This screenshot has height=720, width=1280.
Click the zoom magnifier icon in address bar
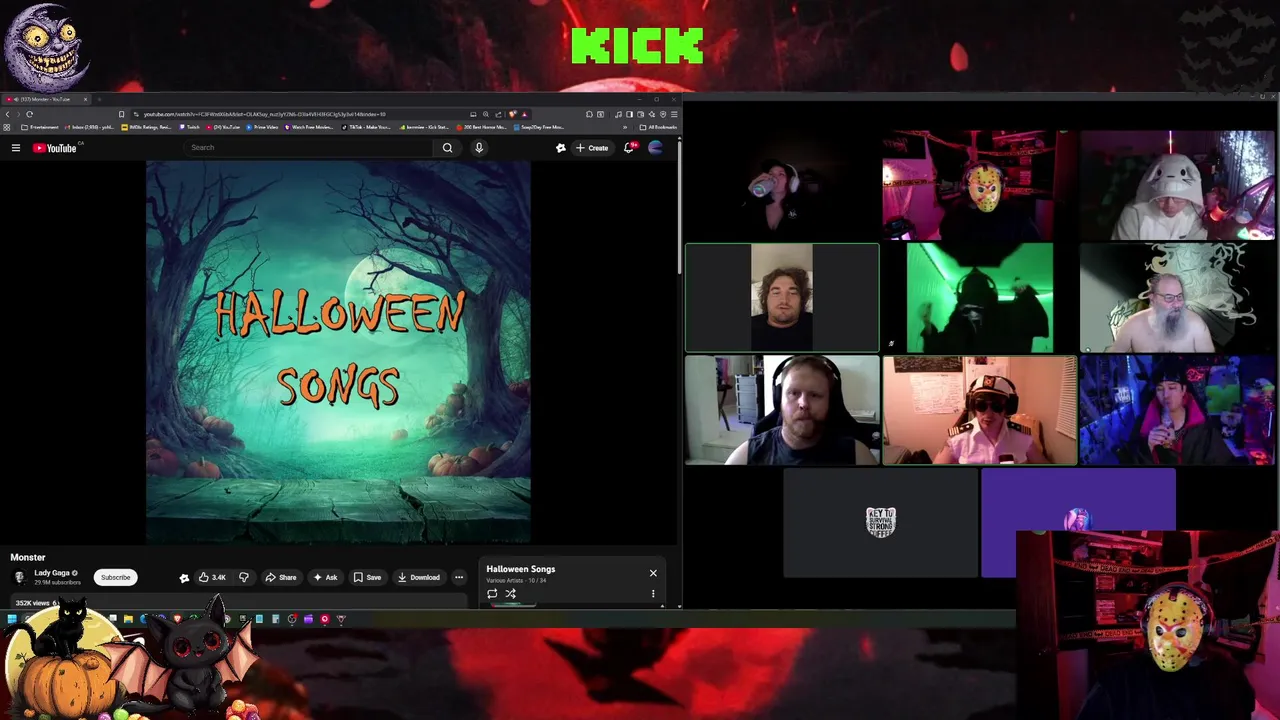[486, 114]
